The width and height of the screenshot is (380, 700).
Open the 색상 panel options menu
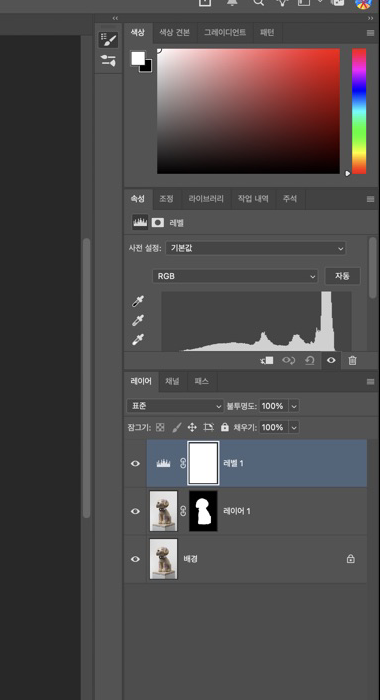(370, 33)
